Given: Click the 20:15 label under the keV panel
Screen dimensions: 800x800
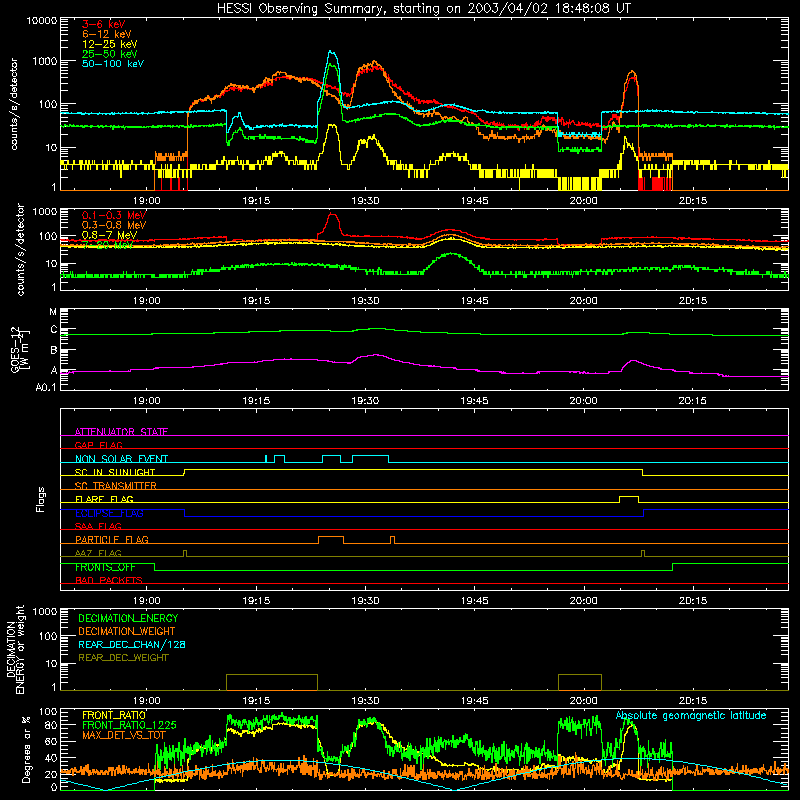Looking at the screenshot, I should point(693,201).
